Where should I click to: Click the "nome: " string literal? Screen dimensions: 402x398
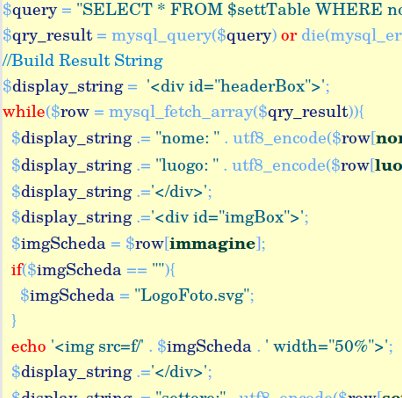click(188, 138)
